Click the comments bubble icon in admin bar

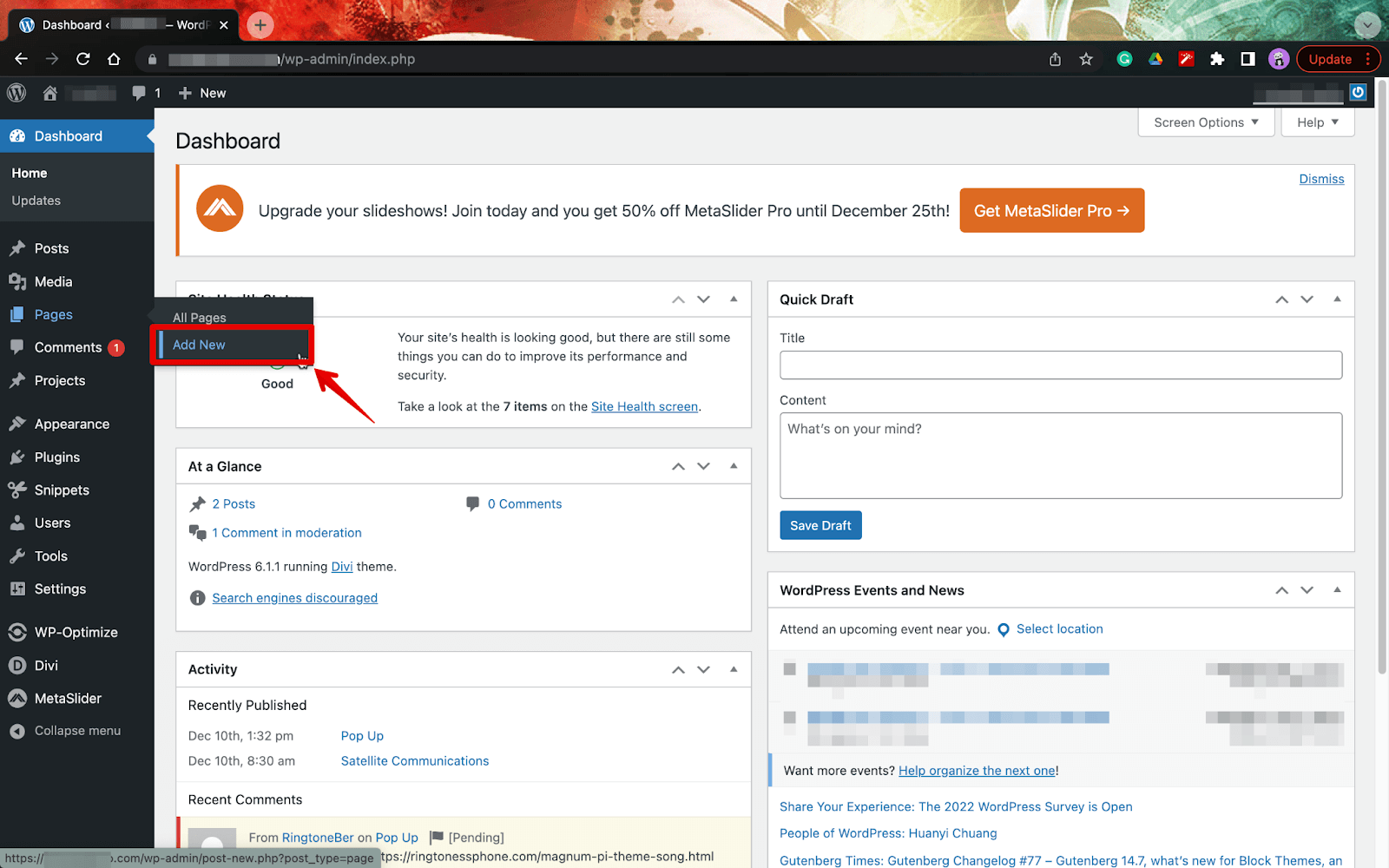[x=139, y=93]
